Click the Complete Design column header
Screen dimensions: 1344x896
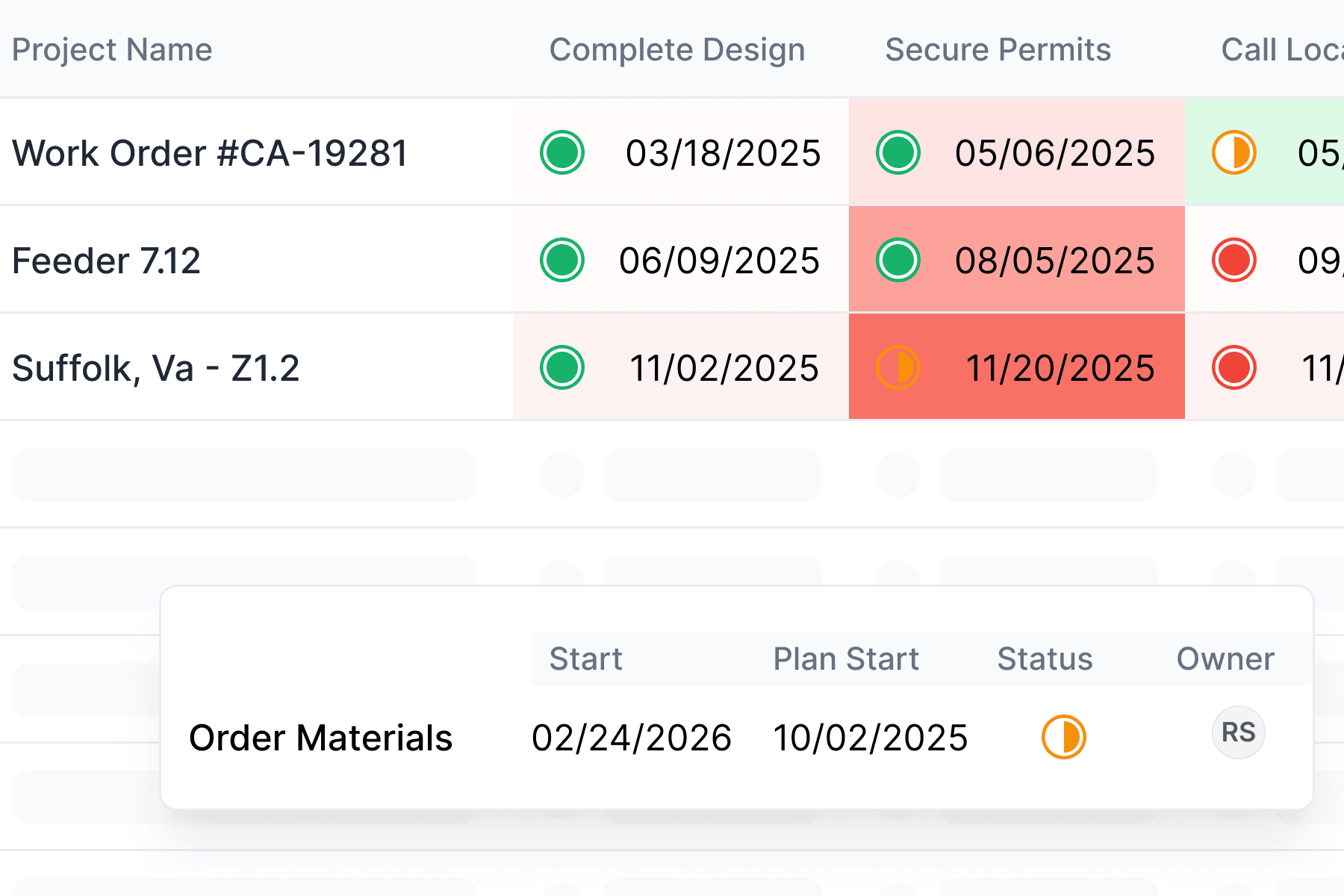coord(676,49)
